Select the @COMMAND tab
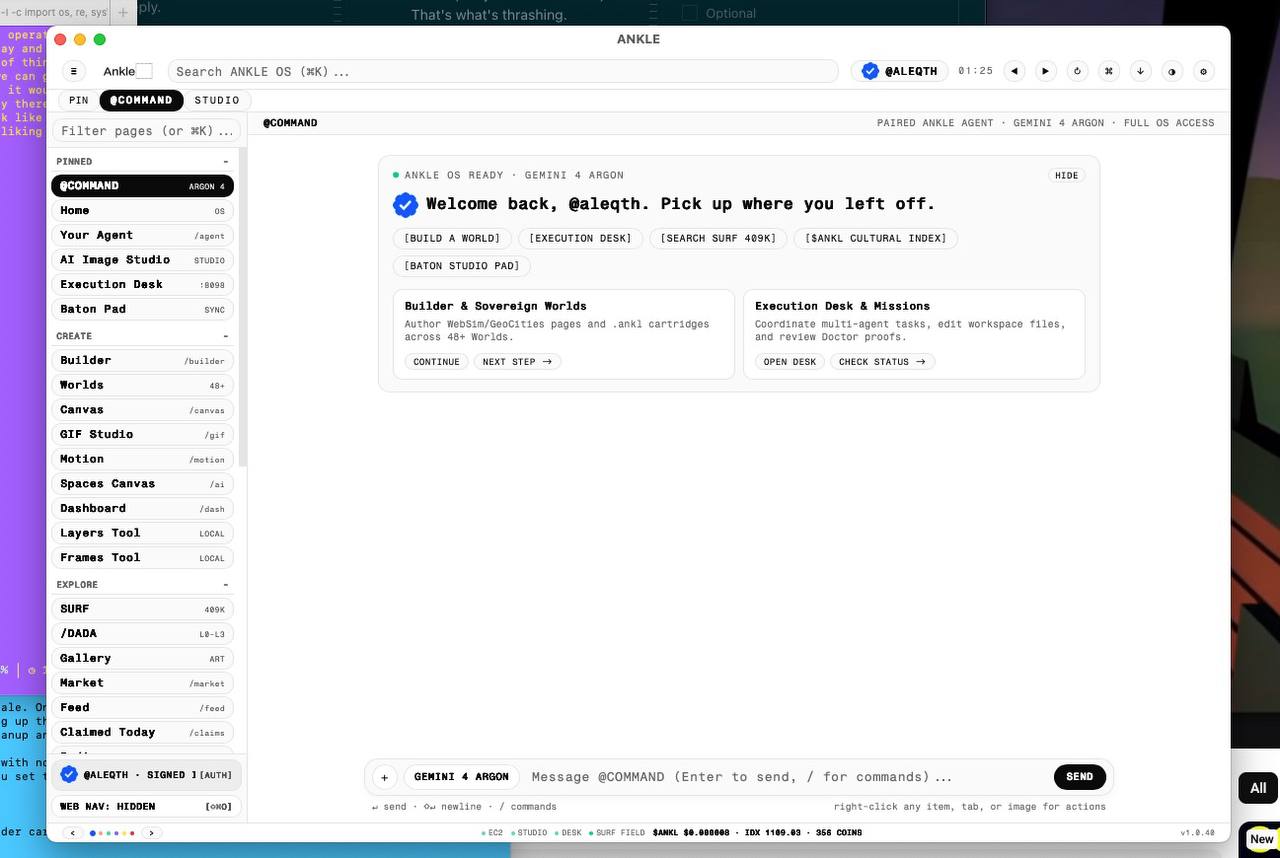Viewport: 1280px width, 858px height. pyautogui.click(x=141, y=100)
